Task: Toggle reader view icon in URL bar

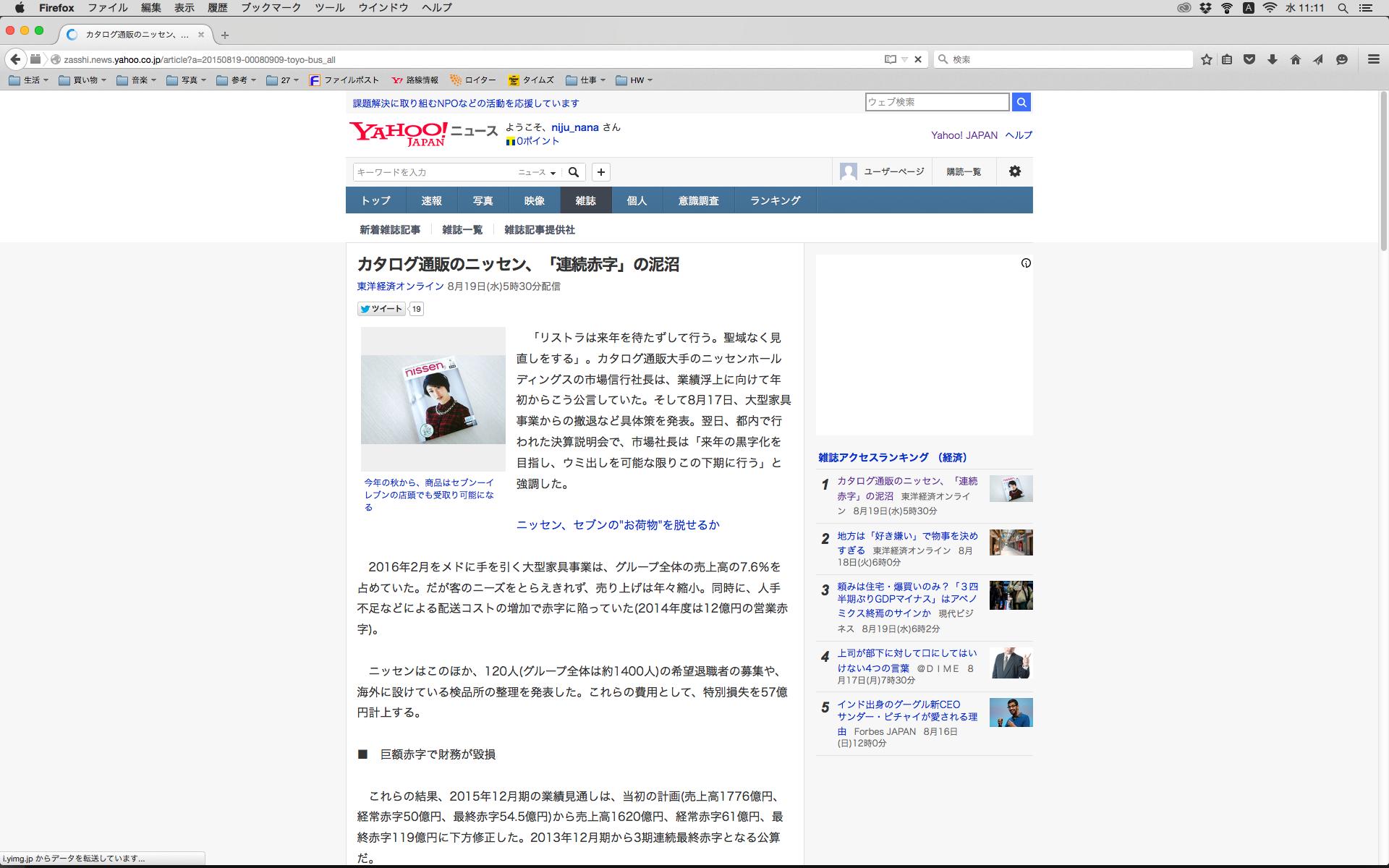Action: (x=891, y=59)
